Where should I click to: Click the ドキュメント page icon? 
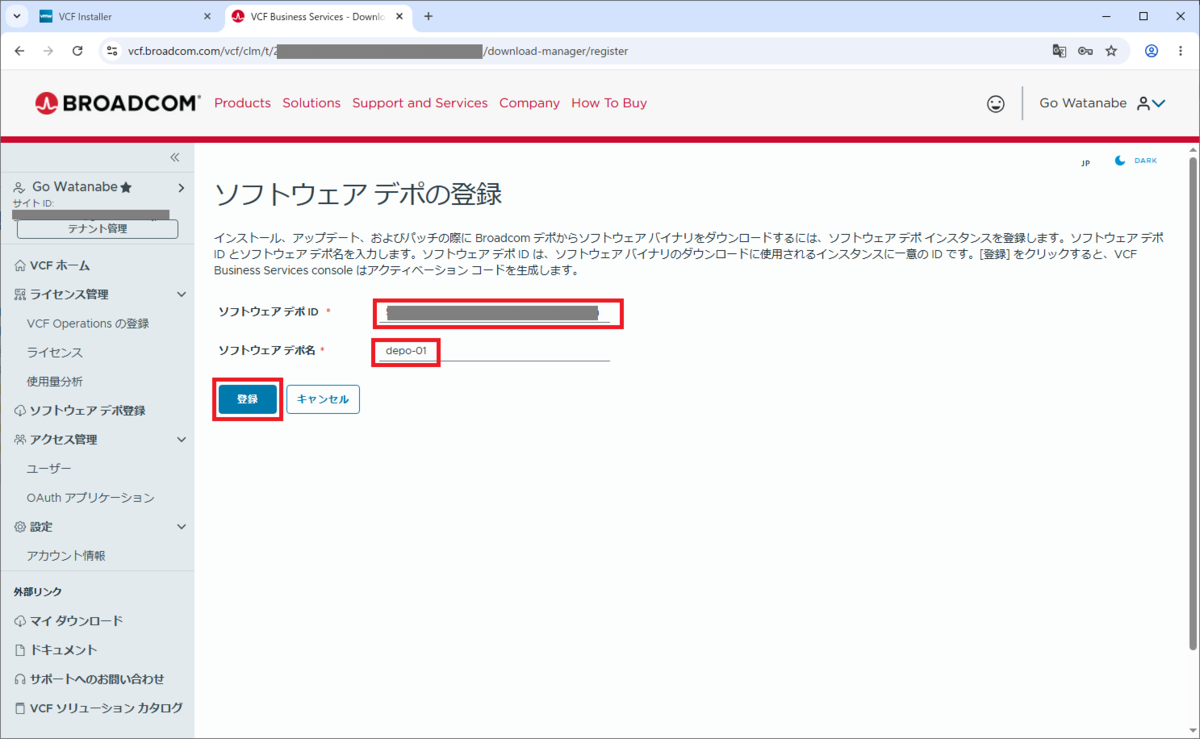[x=20, y=650]
